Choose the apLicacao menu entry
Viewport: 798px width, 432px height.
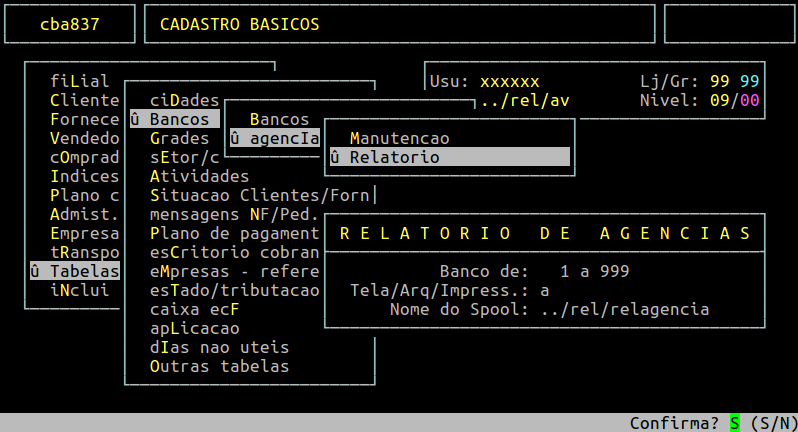[194, 328]
